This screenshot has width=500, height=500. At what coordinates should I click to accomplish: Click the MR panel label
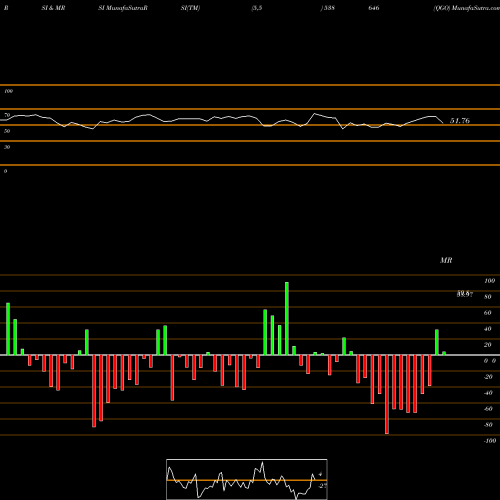[446, 260]
